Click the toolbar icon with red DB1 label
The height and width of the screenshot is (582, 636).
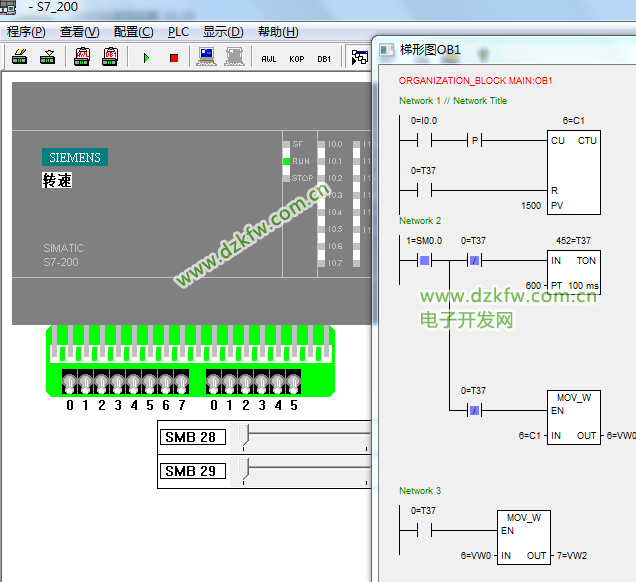point(111,57)
